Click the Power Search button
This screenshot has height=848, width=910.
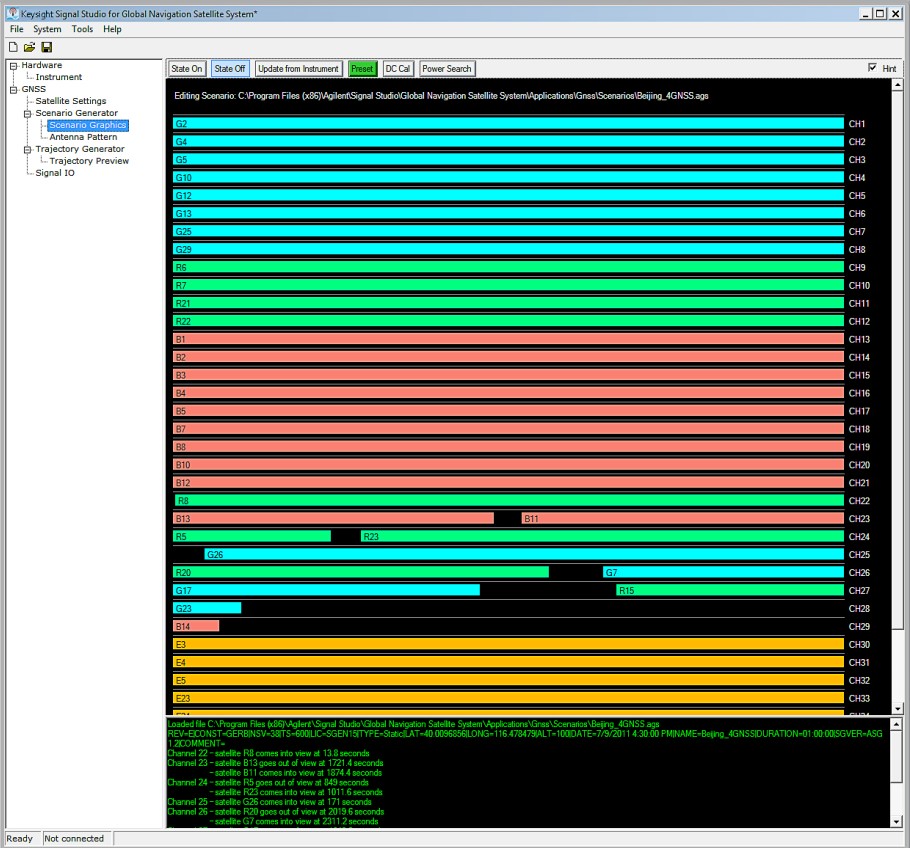(x=447, y=68)
